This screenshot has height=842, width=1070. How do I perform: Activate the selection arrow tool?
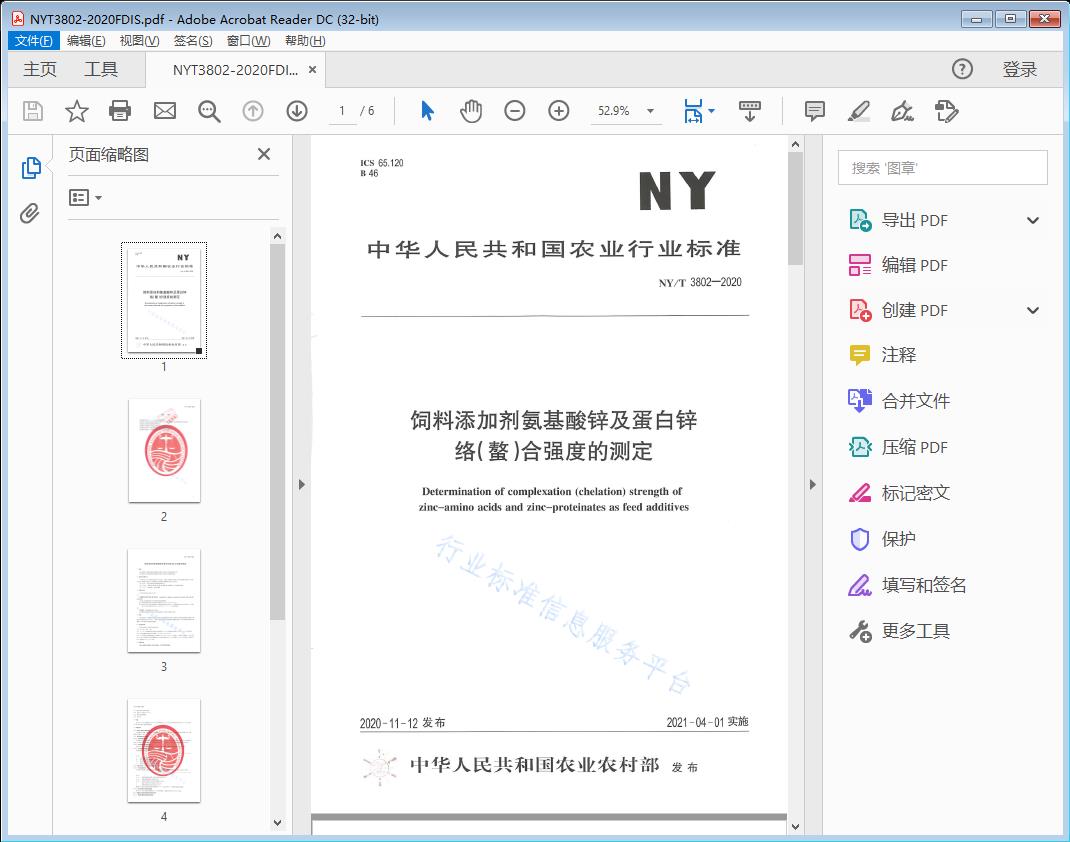click(x=425, y=111)
